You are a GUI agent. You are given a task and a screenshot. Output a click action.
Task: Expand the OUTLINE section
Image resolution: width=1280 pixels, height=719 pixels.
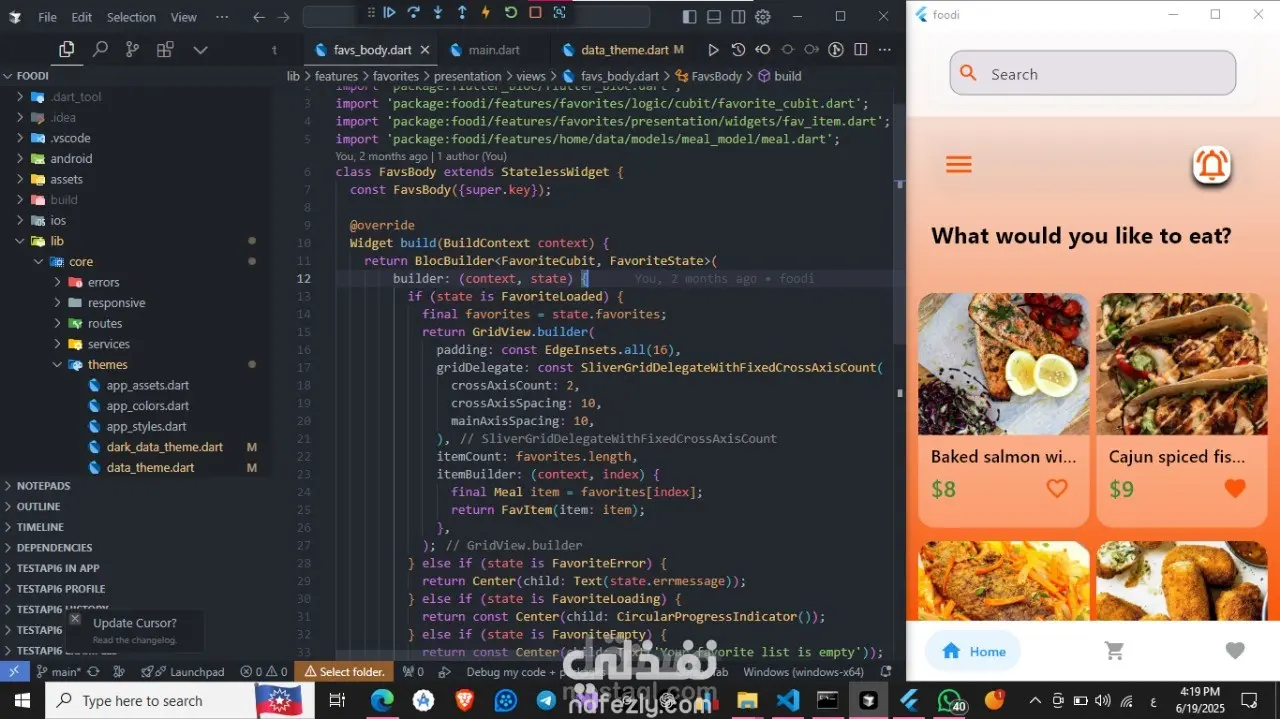(39, 506)
